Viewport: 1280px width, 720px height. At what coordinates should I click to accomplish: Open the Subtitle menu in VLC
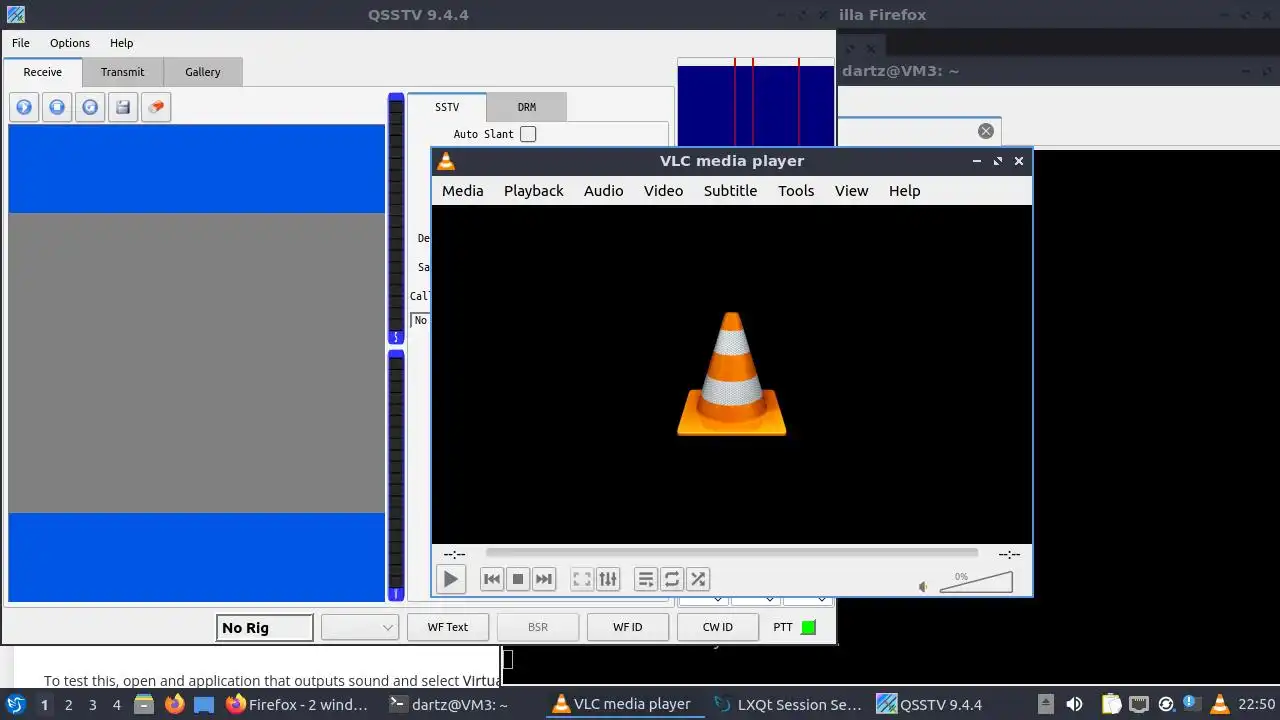[x=730, y=191]
